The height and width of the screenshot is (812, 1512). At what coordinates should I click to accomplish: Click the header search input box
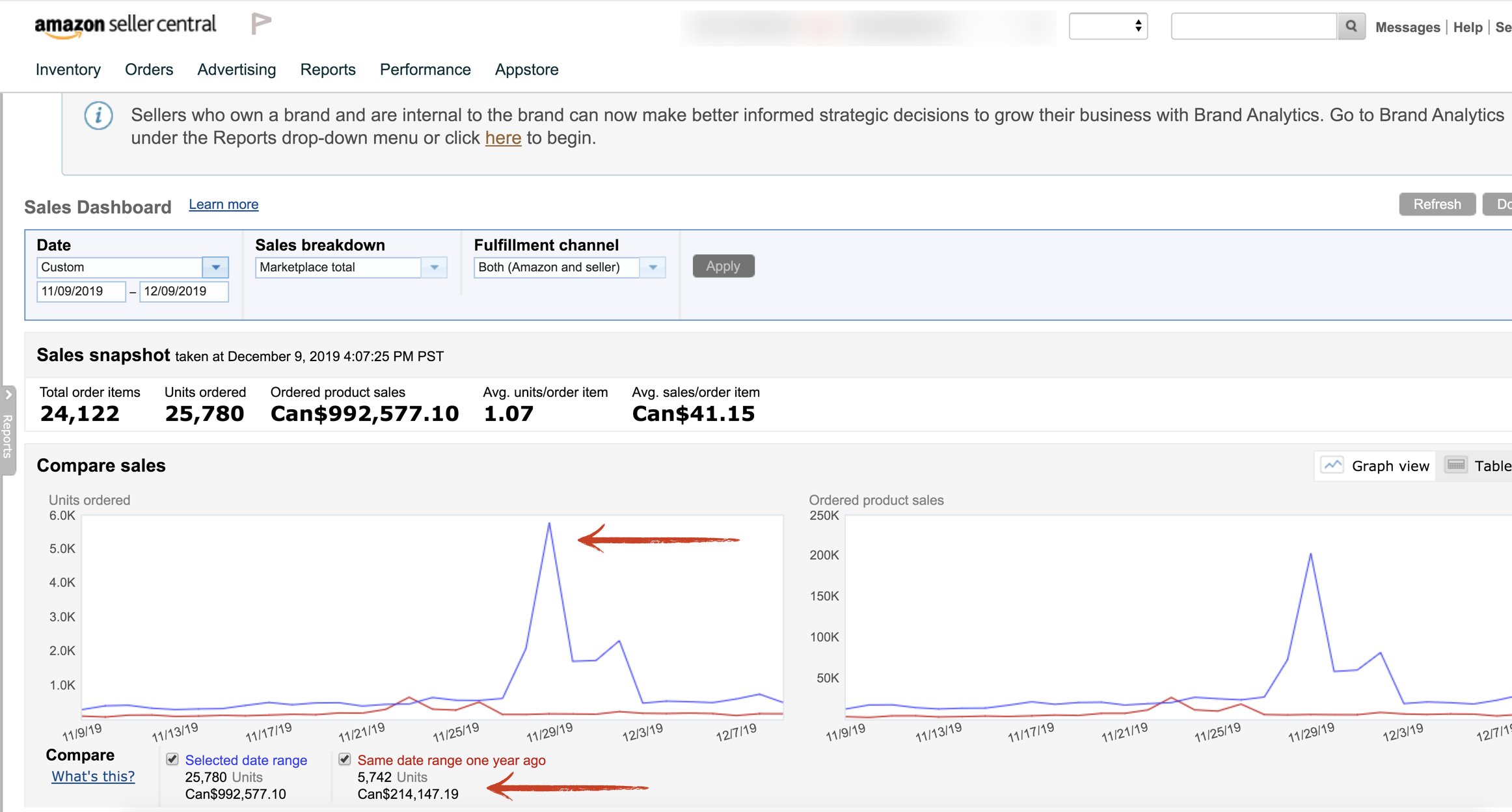pos(1254,27)
